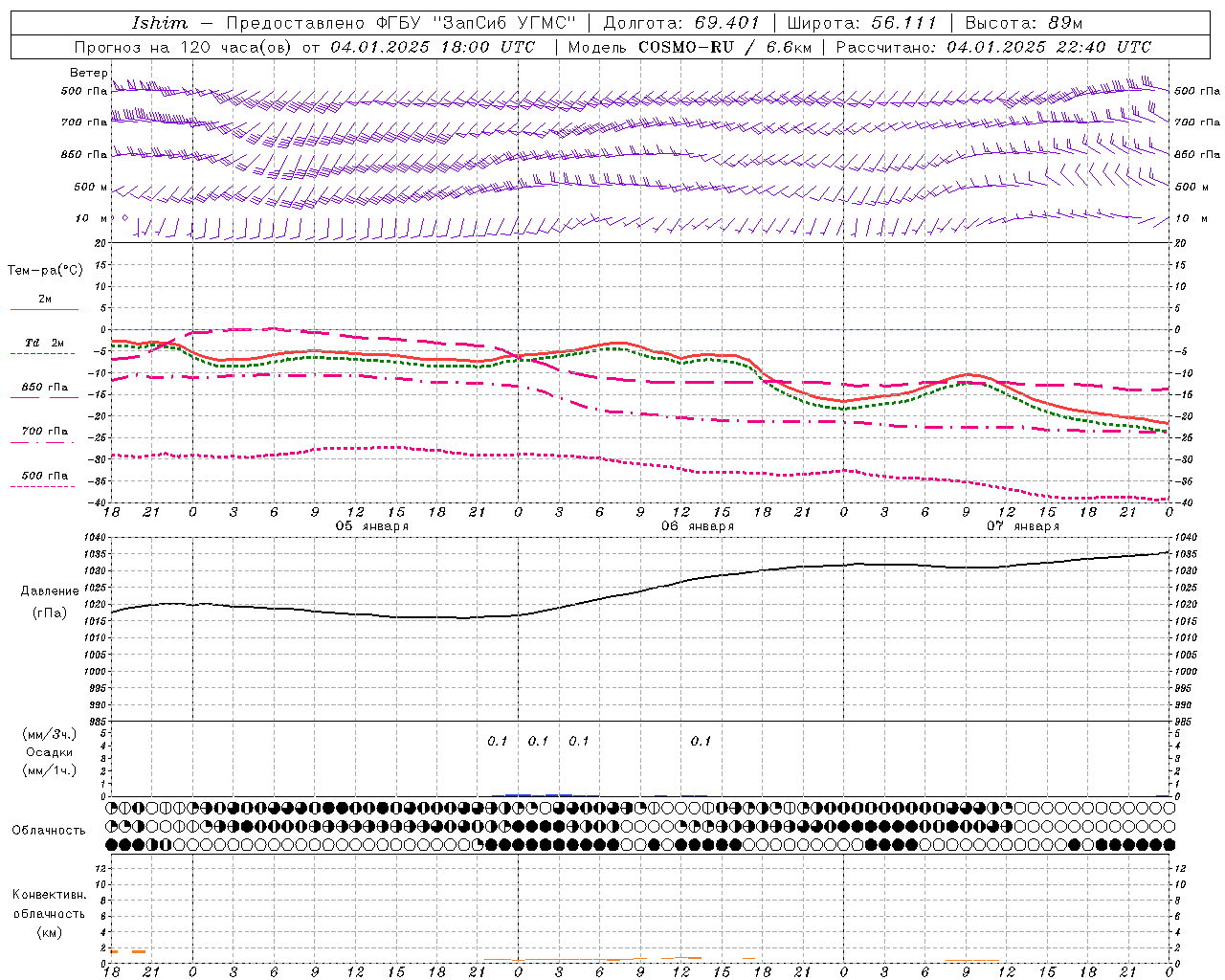Viewport: 1225px width, 980px height.
Task: Click the "(гПа)" pressure unit label
Action: pyautogui.click(x=50, y=612)
